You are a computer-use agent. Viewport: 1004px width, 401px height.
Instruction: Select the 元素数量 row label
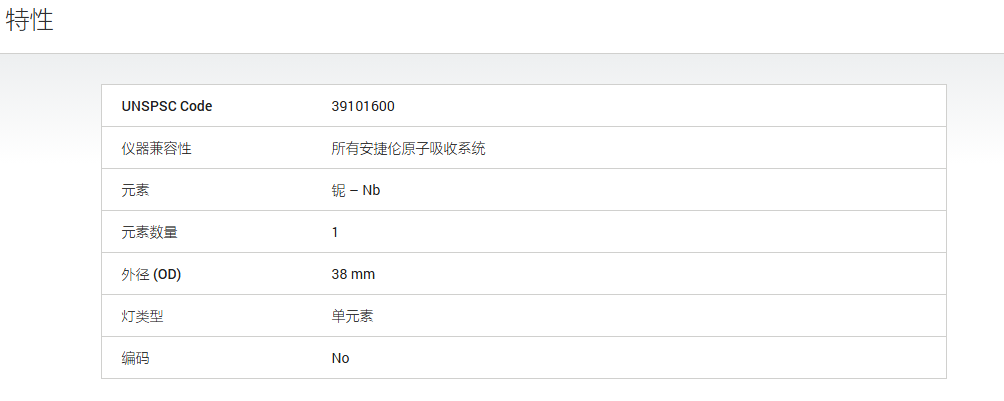pyautogui.click(x=149, y=233)
